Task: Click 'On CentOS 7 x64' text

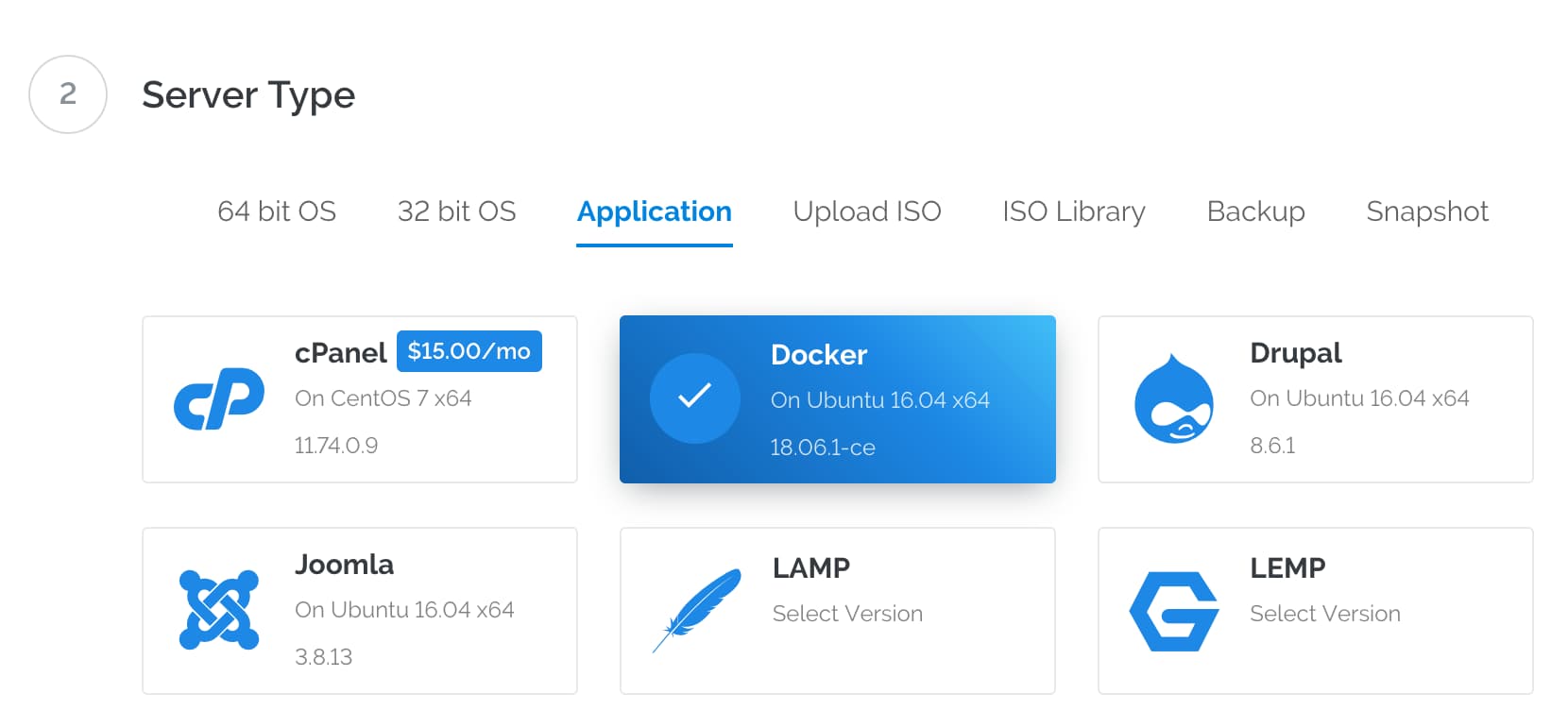Action: click(383, 398)
